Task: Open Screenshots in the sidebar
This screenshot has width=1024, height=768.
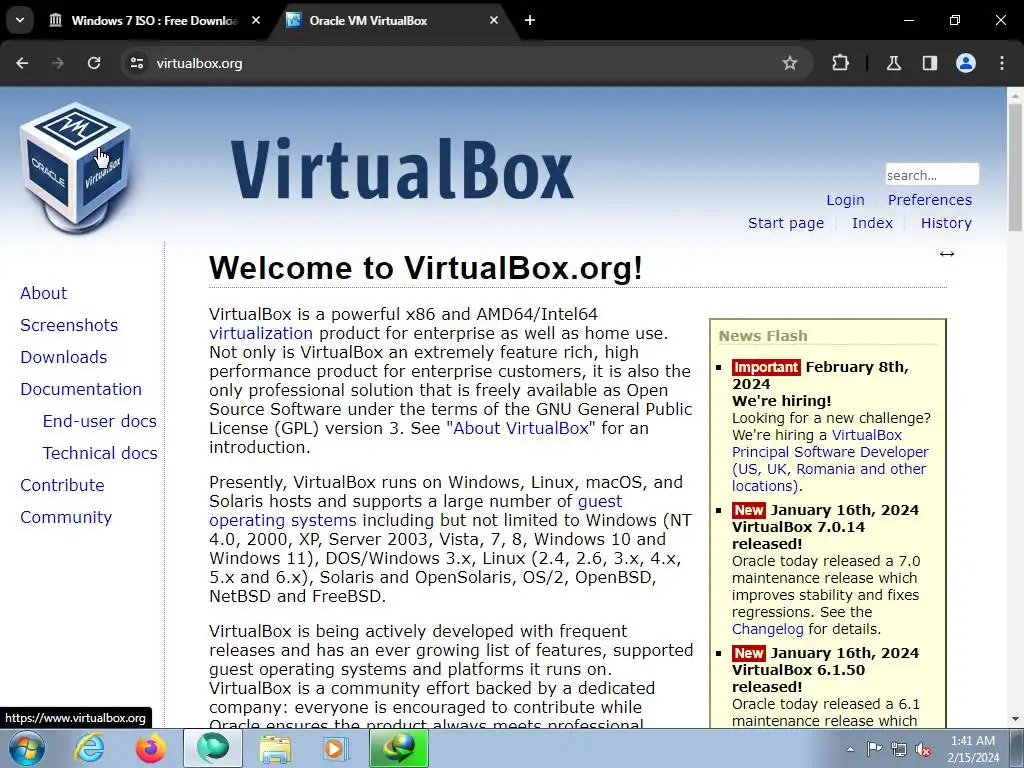Action: coord(69,325)
